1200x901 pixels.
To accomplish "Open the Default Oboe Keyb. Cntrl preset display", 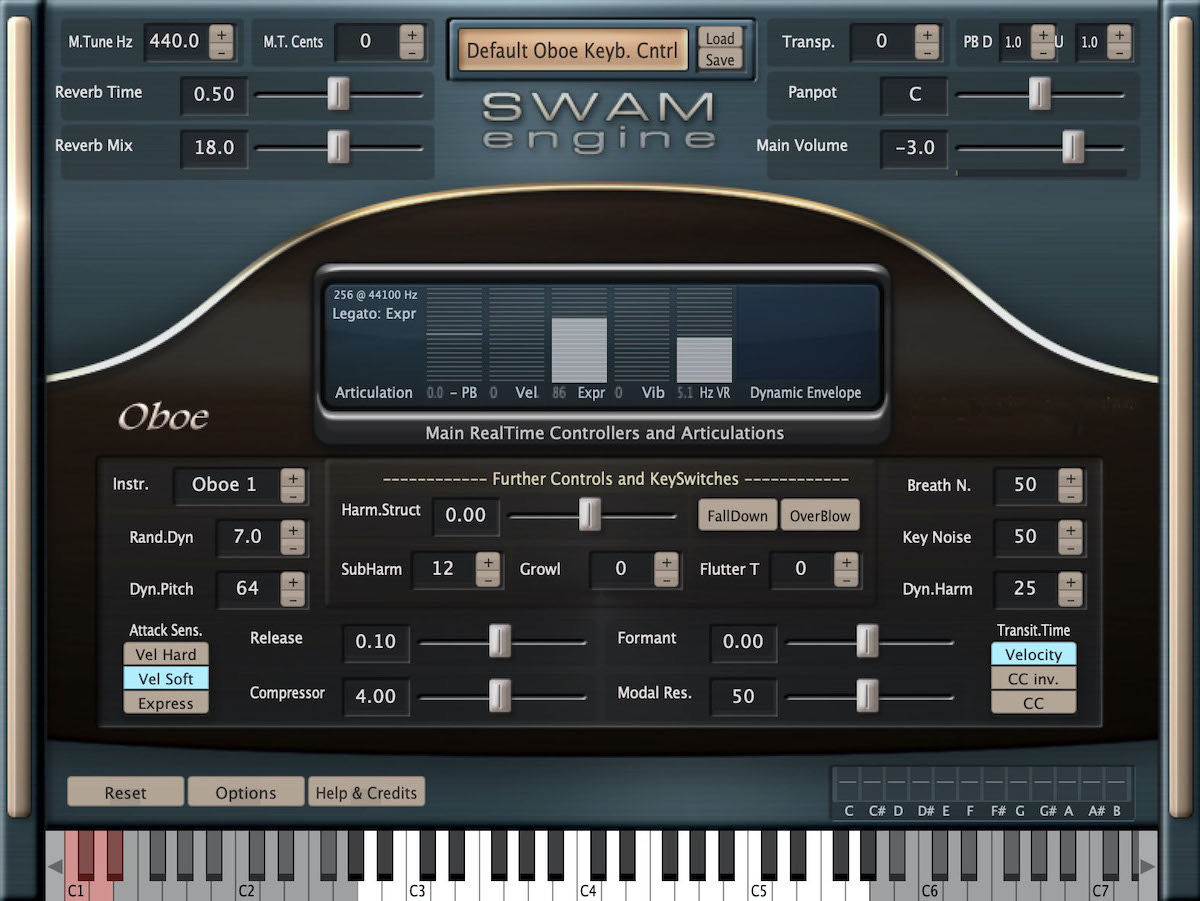I will [x=573, y=49].
